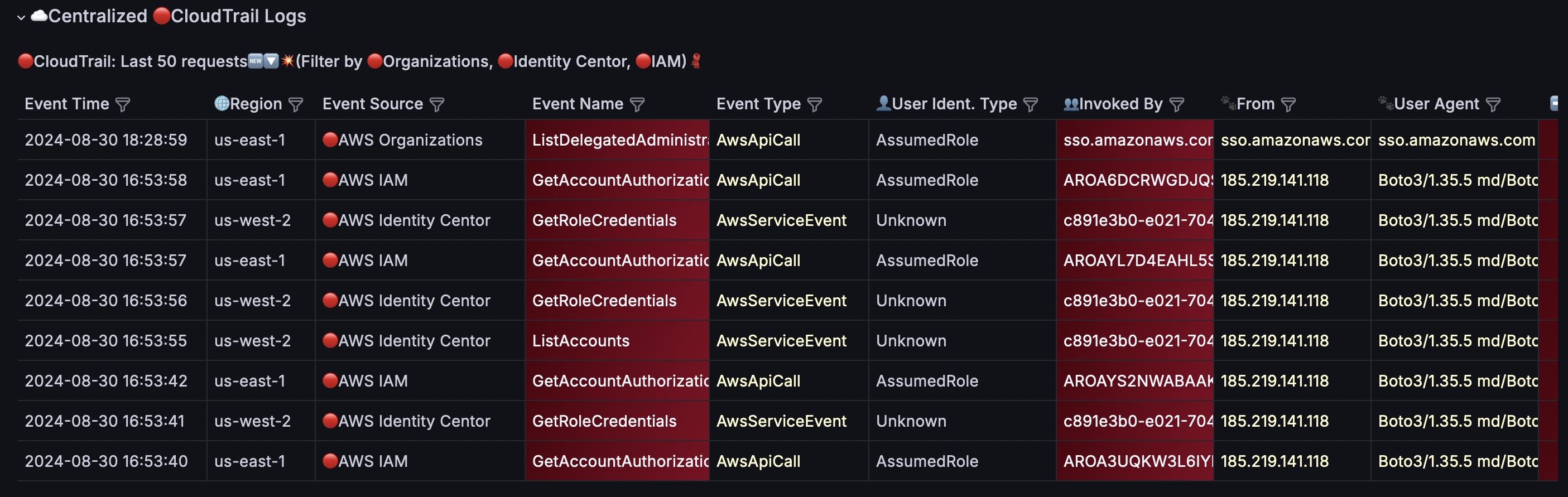Select the 2024-08-30 16:53:55 event time cell
This screenshot has width=1568, height=497.
pyautogui.click(x=112, y=341)
